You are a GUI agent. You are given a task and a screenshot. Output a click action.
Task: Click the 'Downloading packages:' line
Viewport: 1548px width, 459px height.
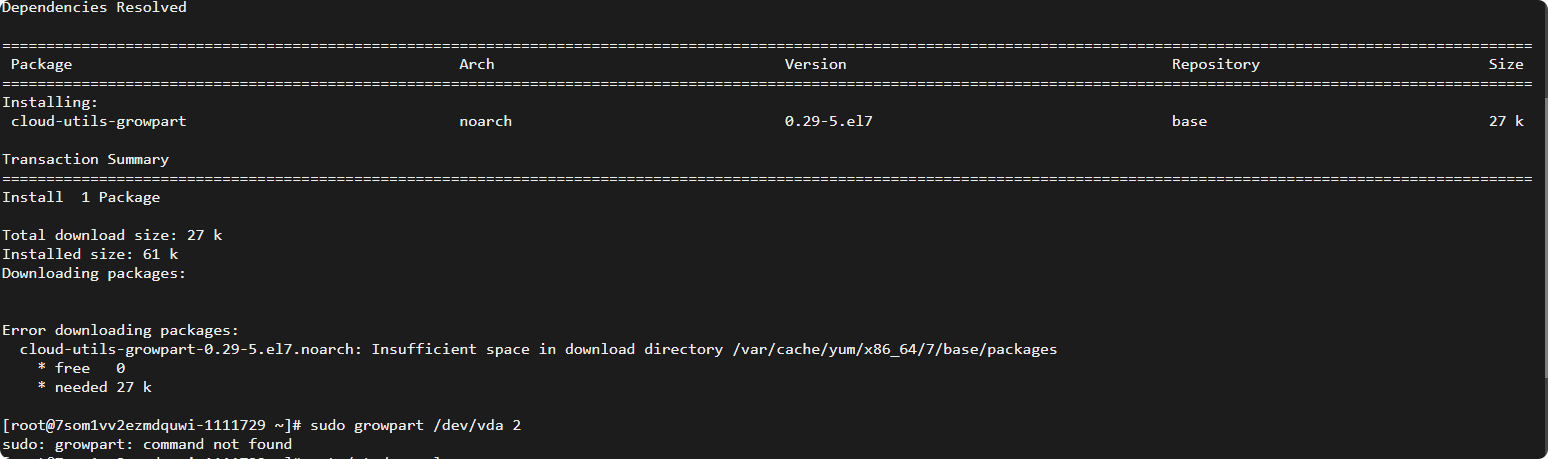pos(94,273)
